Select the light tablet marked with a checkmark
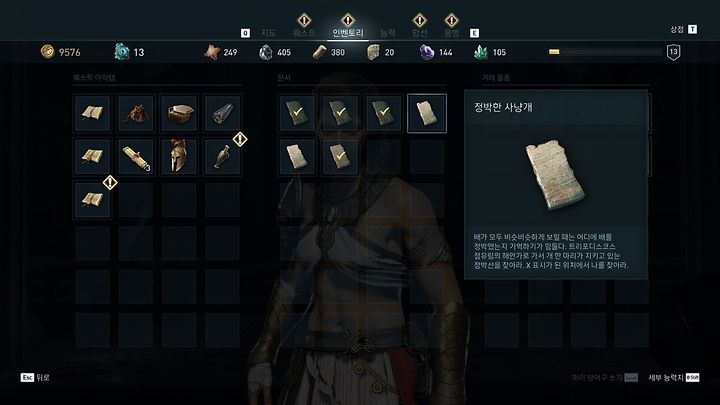The width and height of the screenshot is (720, 405). click(340, 157)
